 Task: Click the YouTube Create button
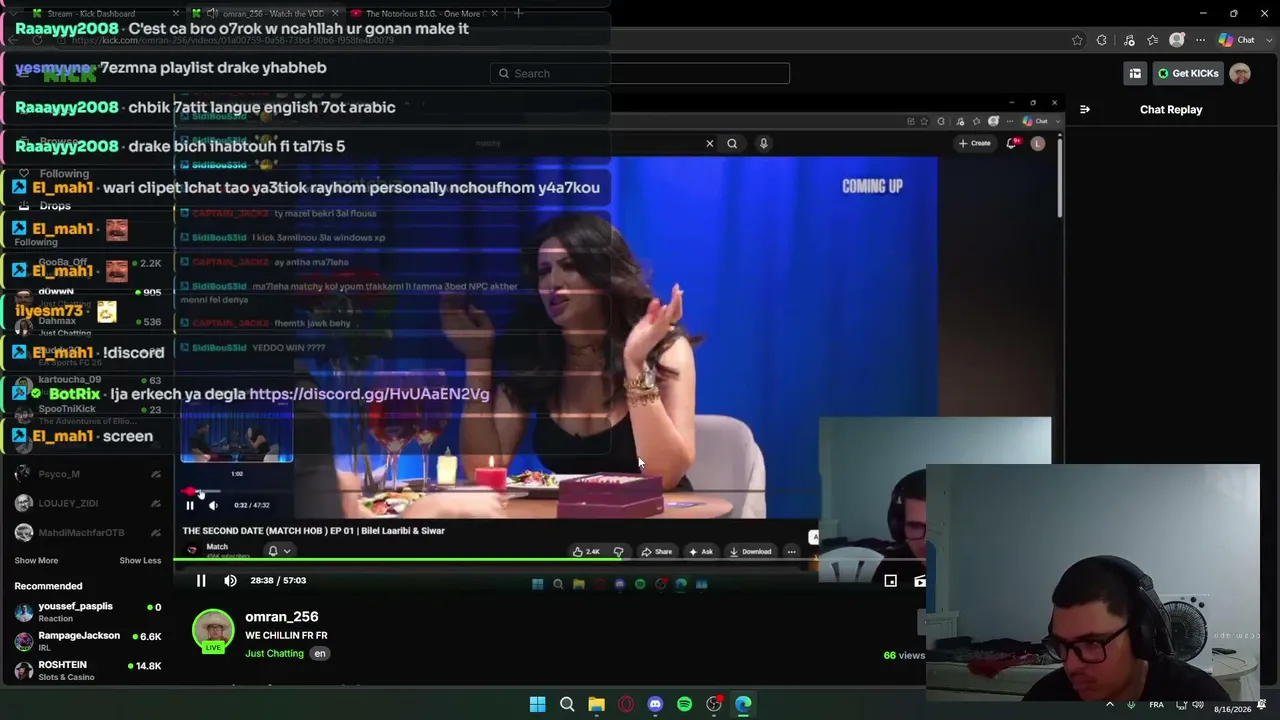tap(974, 143)
